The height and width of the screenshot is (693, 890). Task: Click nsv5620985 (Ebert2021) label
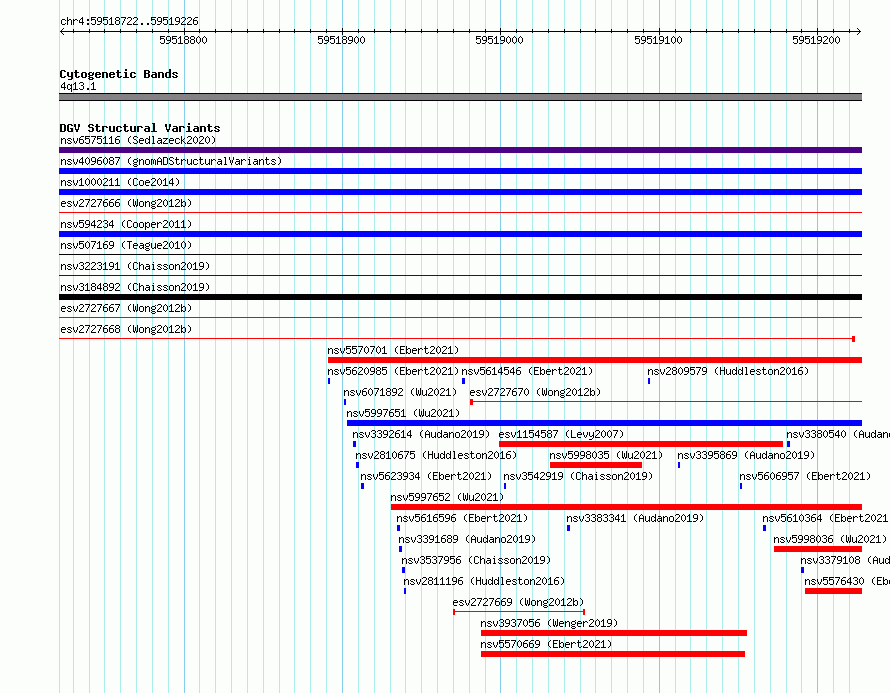(393, 371)
